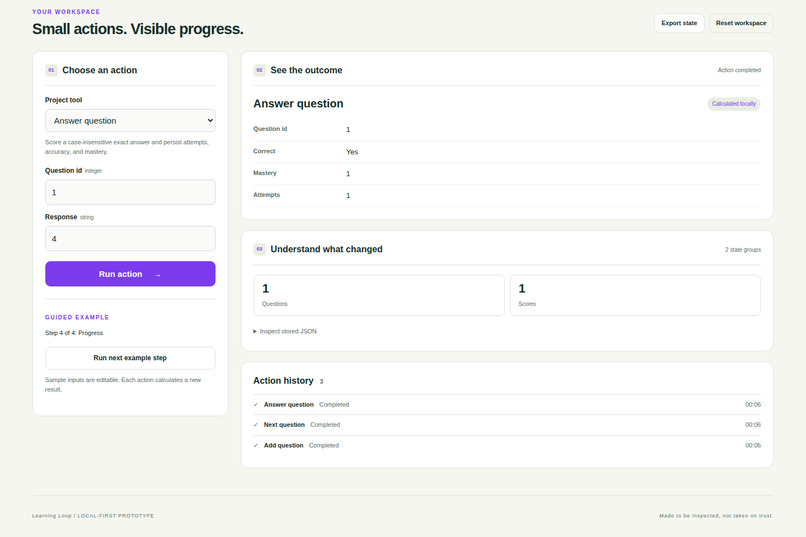
Task: Click the Export state button
Action: (679, 23)
